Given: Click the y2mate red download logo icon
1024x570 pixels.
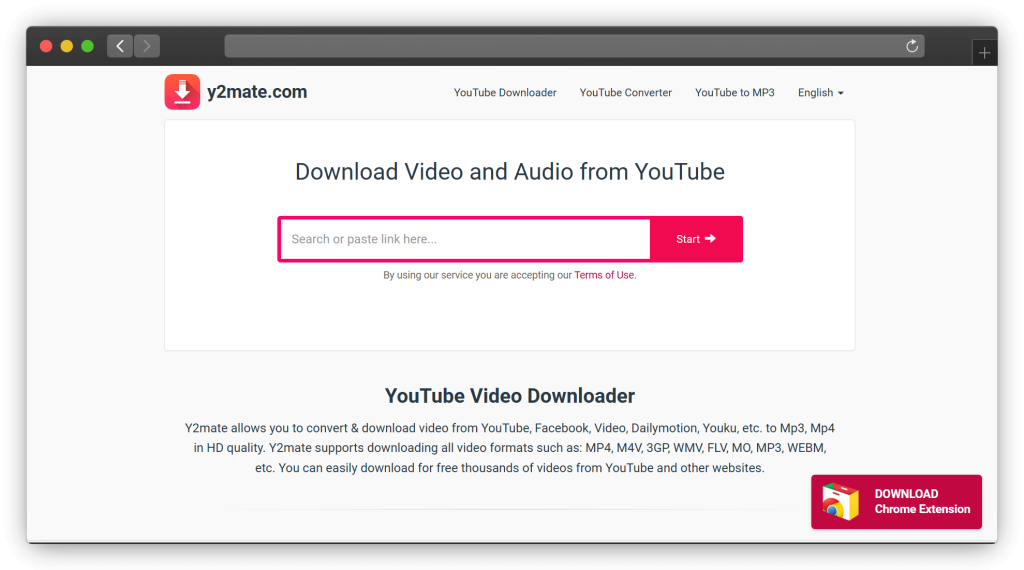Looking at the screenshot, I should (182, 92).
